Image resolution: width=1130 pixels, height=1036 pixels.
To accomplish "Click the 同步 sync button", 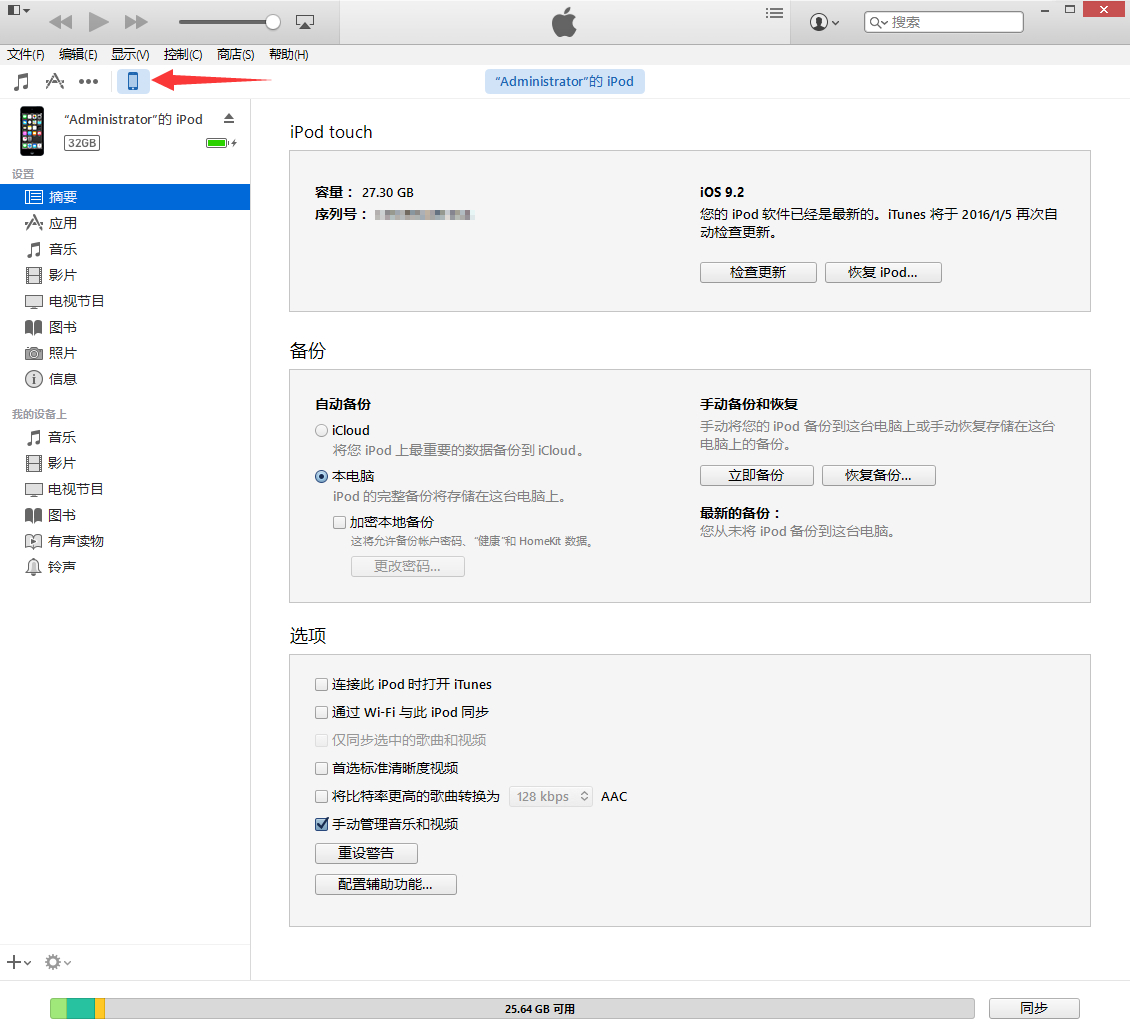I will [x=1034, y=1009].
